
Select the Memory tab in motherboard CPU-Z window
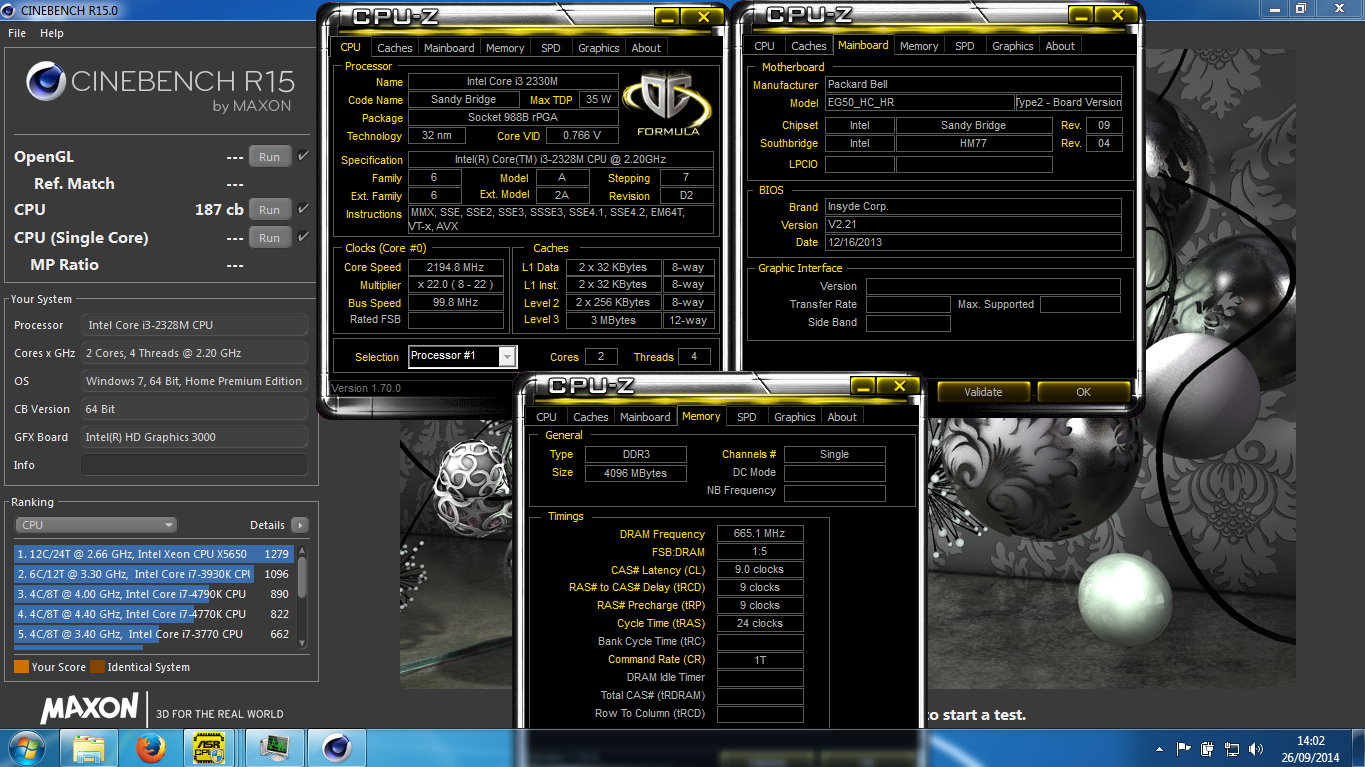(919, 46)
